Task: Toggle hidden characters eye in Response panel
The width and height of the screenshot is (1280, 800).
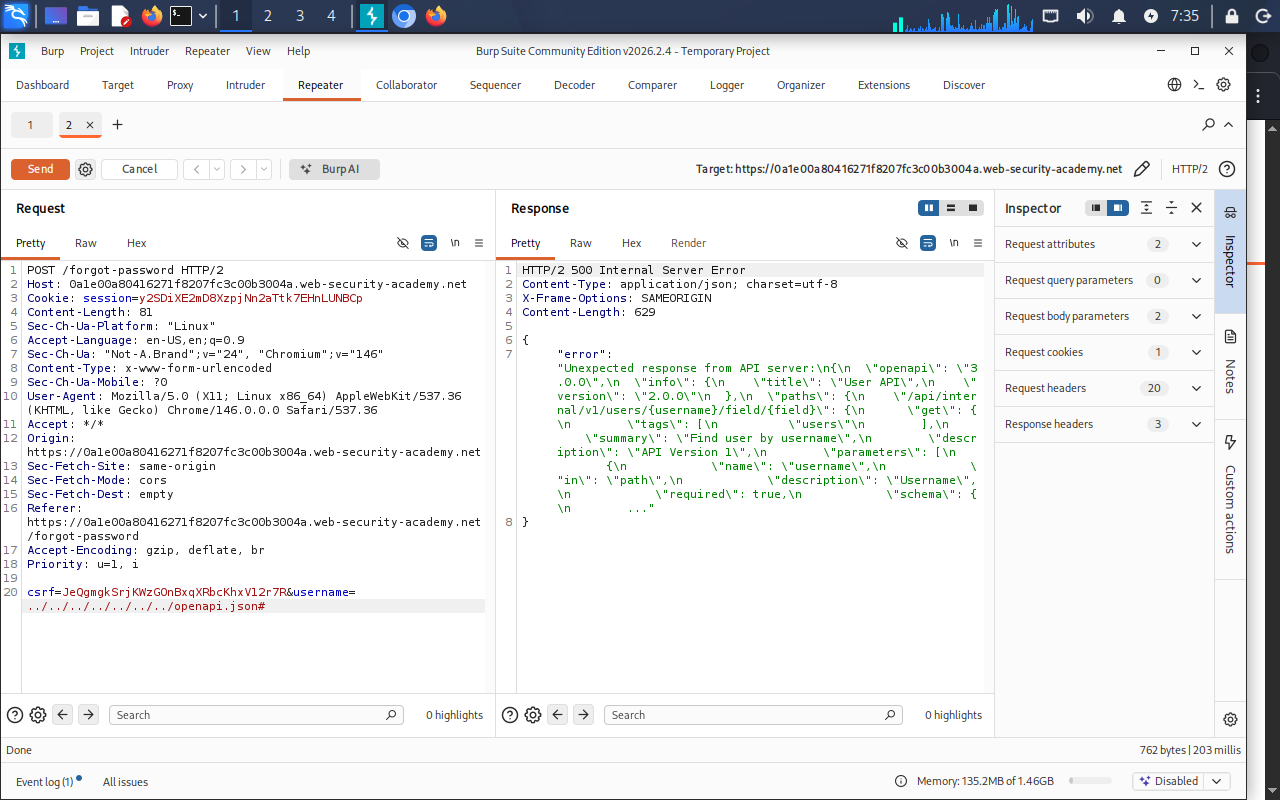Action: point(902,243)
